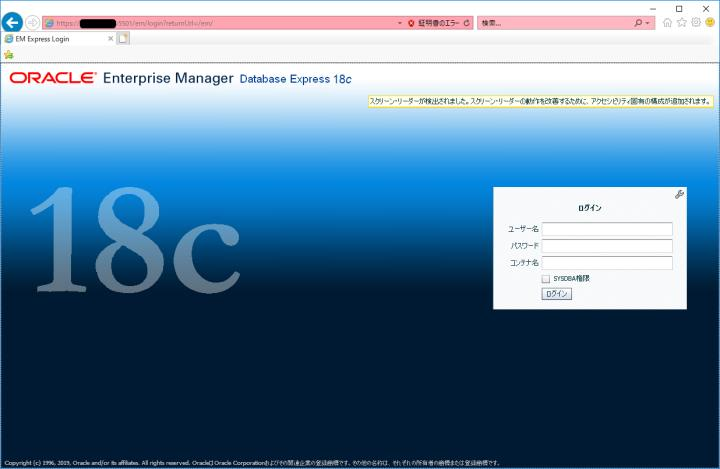Click the browser address URL field
This screenshot has width=720, height=469.
pyautogui.click(x=220, y=23)
